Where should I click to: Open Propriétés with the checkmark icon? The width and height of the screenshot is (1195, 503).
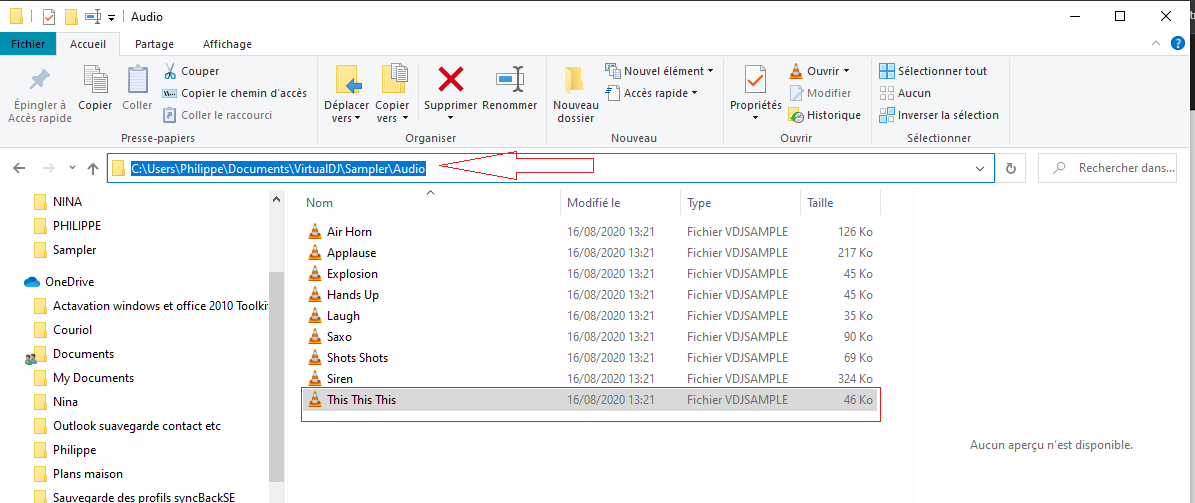755,79
